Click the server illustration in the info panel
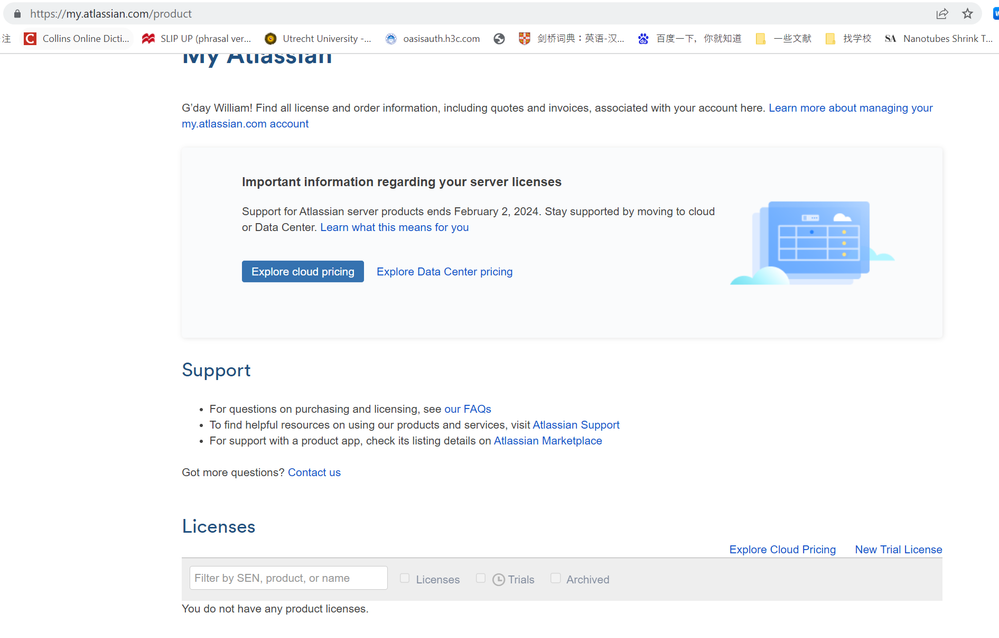 point(812,243)
